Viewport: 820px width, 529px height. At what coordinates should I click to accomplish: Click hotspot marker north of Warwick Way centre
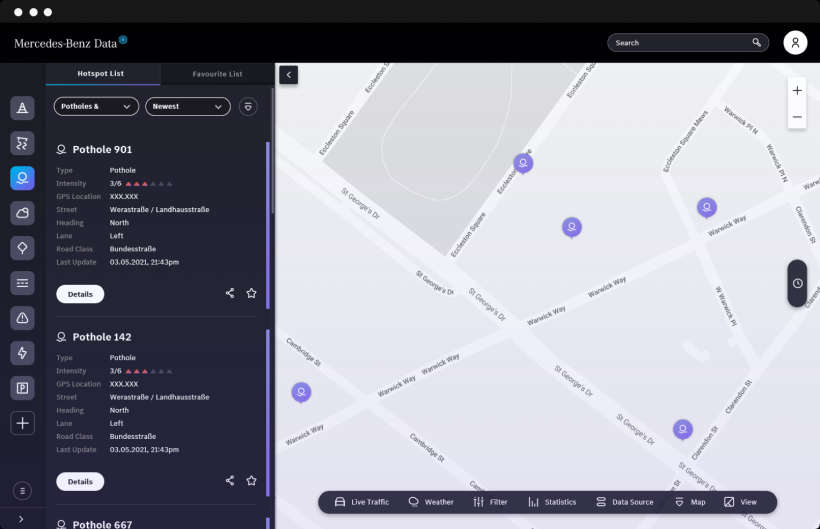coord(572,227)
